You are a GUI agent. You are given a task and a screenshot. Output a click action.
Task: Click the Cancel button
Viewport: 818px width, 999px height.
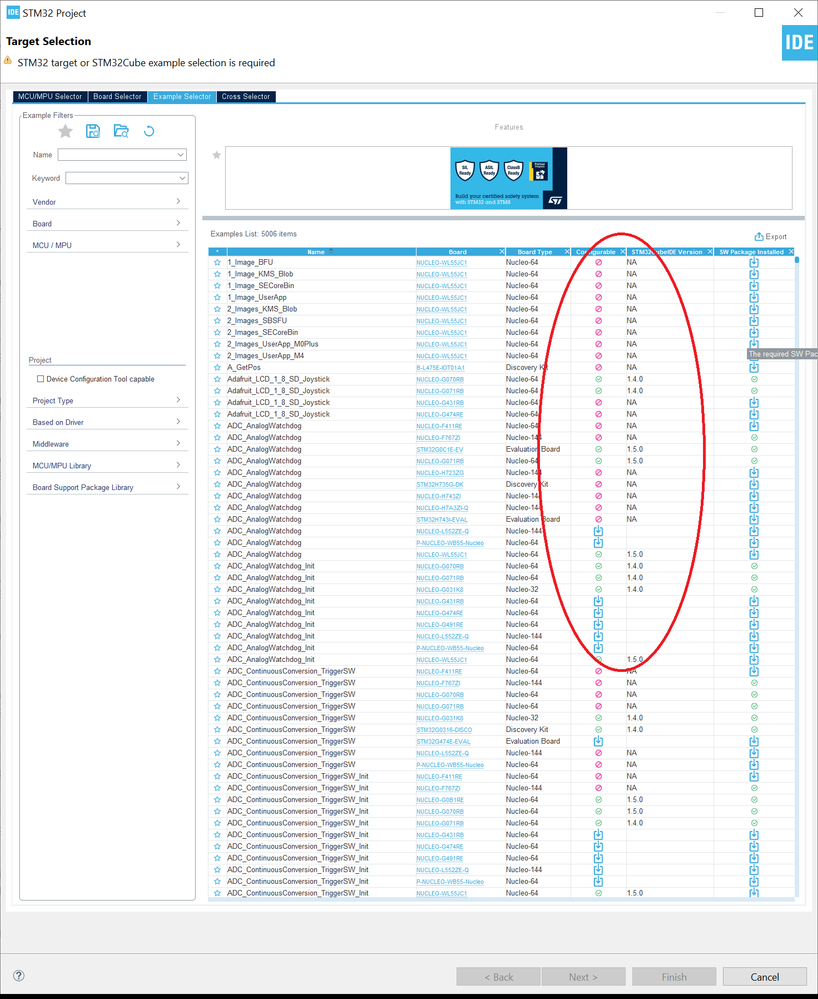click(764, 977)
